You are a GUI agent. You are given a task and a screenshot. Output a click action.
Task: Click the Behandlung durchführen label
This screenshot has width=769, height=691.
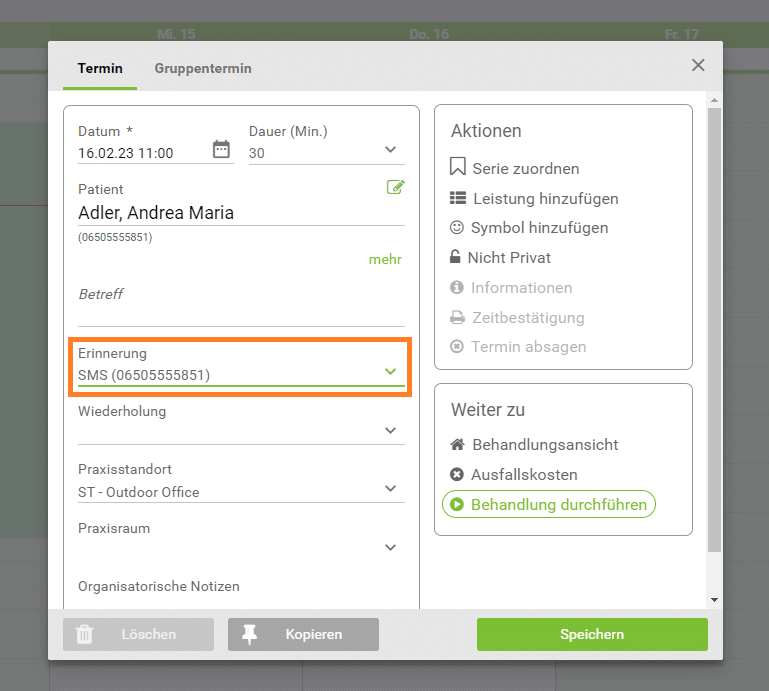[x=559, y=504]
